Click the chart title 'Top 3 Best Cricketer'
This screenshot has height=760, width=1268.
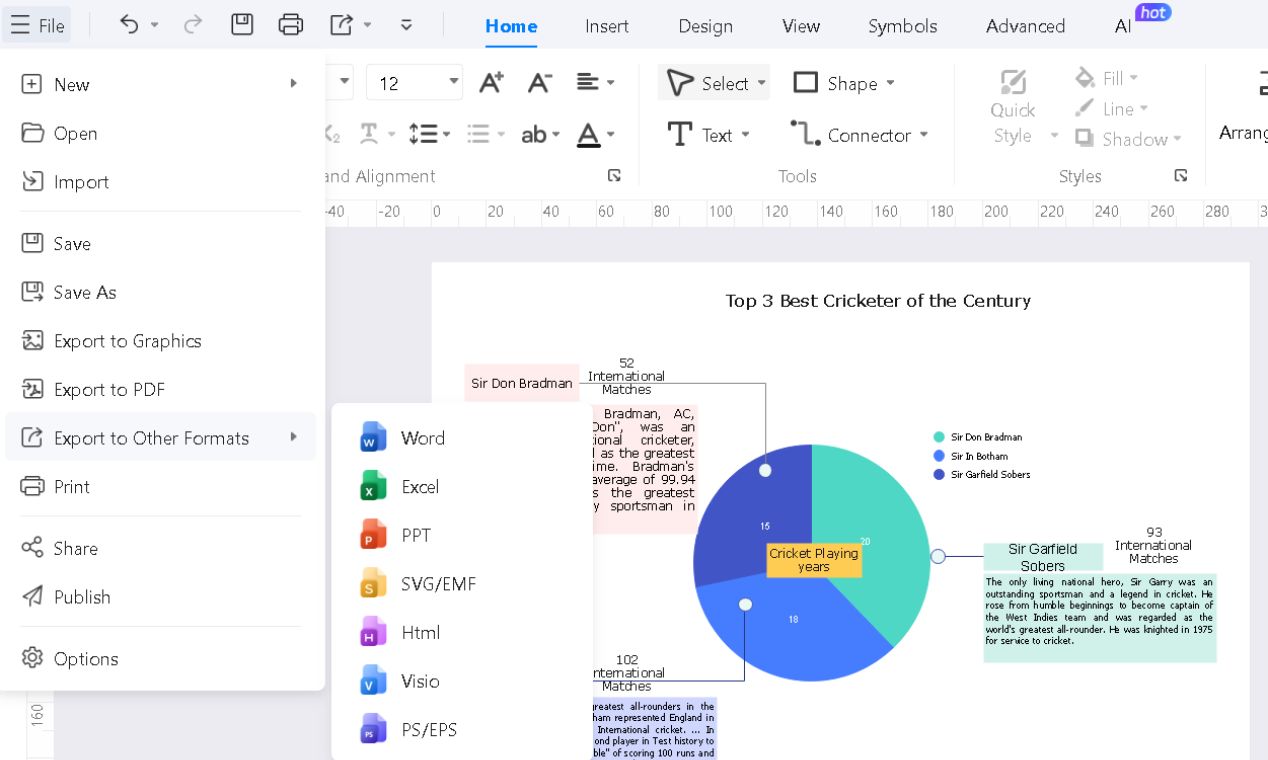coord(878,301)
